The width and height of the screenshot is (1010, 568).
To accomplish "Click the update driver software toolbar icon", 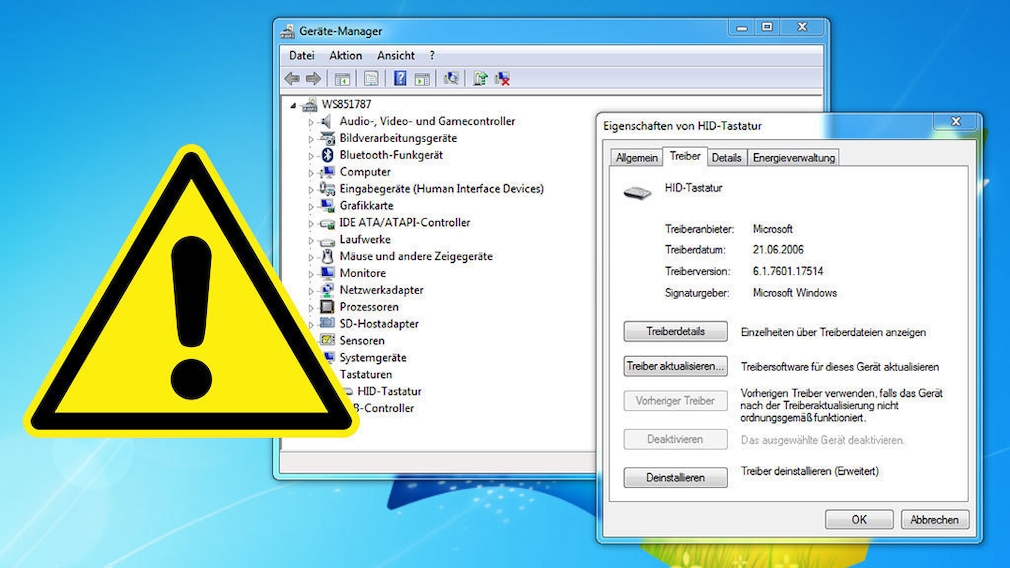I will click(480, 79).
